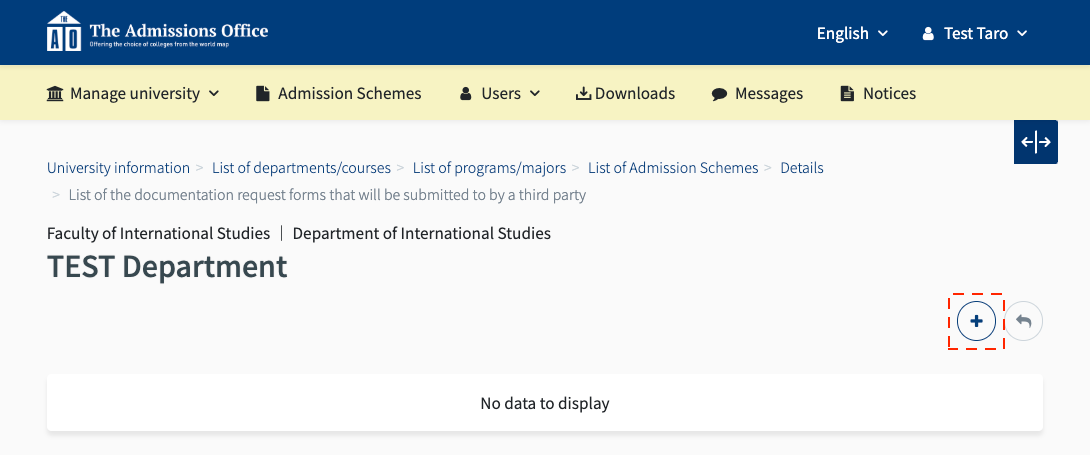The image size is (1090, 455).
Task: Open the Admission Schemes menu item
Action: [x=349, y=93]
